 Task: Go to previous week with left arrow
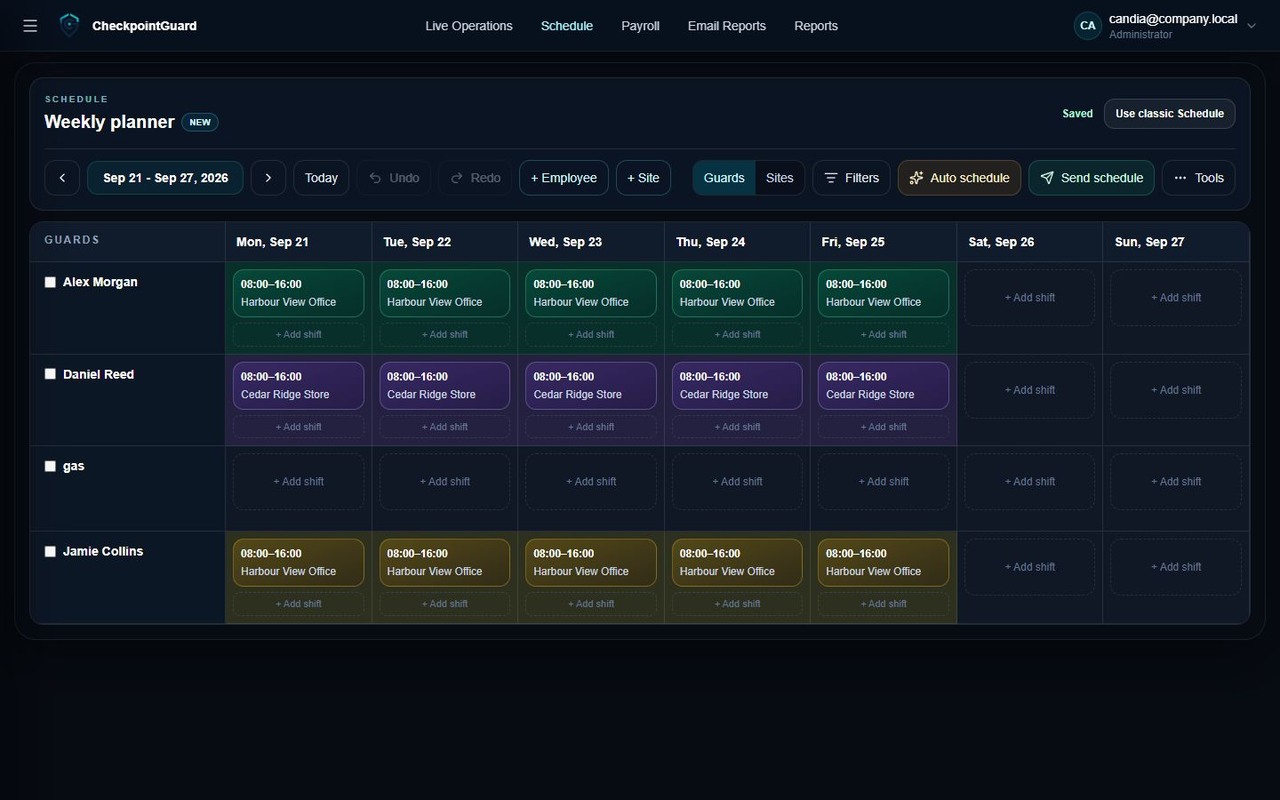pos(62,178)
